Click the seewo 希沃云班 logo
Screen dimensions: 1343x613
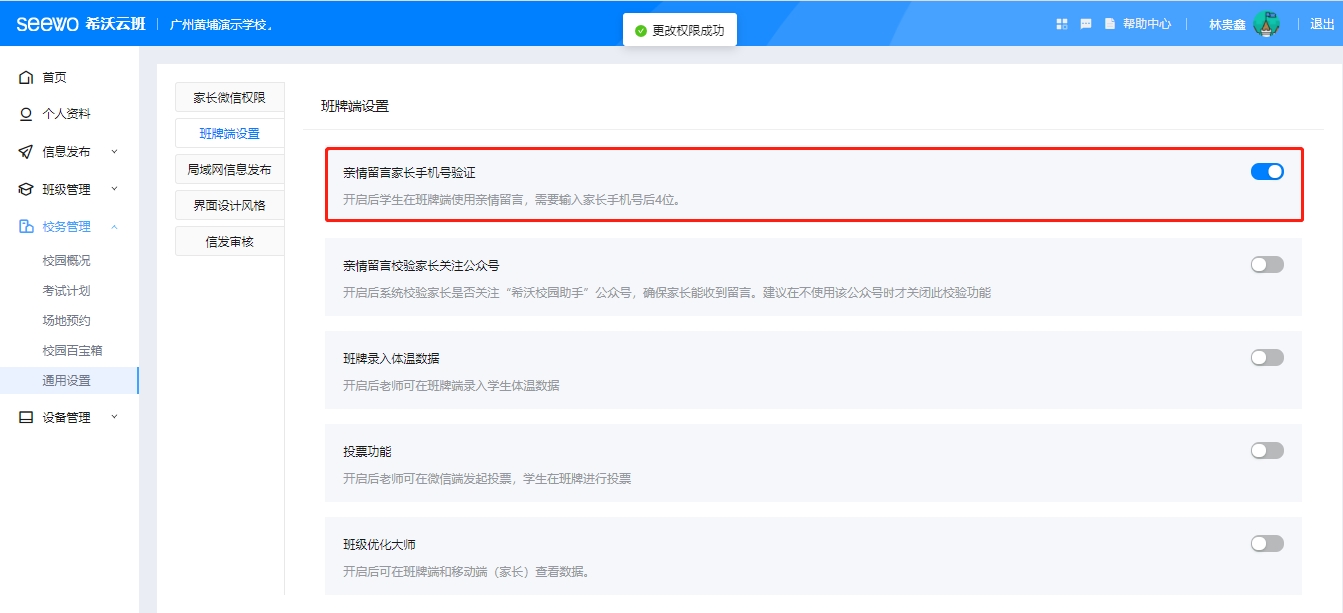click(x=80, y=24)
